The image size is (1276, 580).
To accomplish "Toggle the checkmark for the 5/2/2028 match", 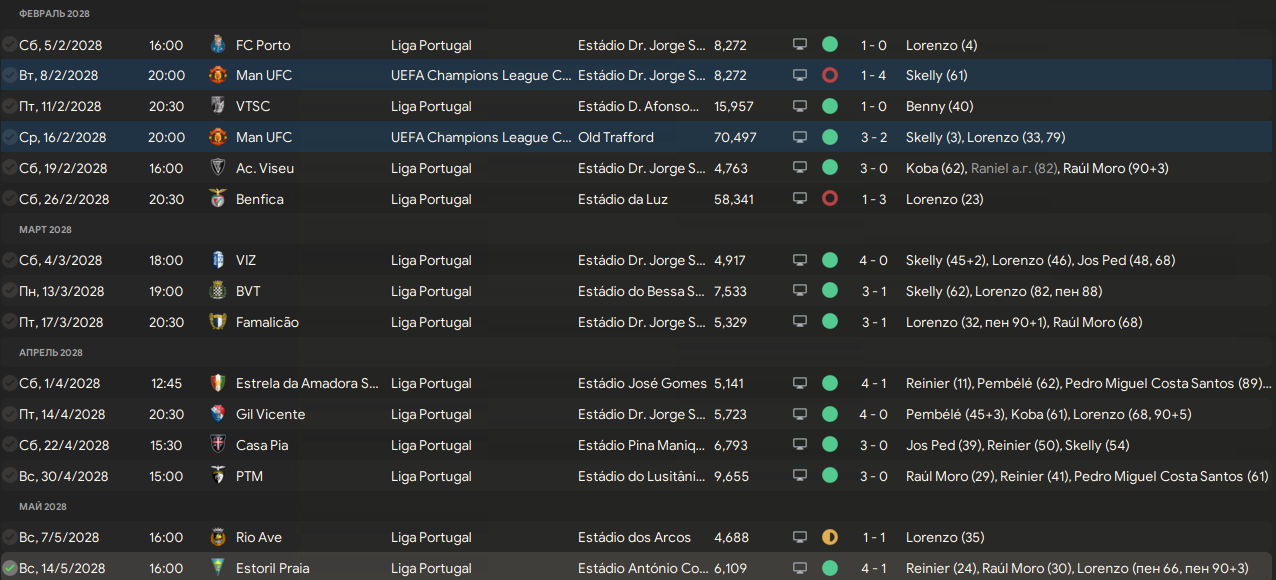I will point(9,45).
